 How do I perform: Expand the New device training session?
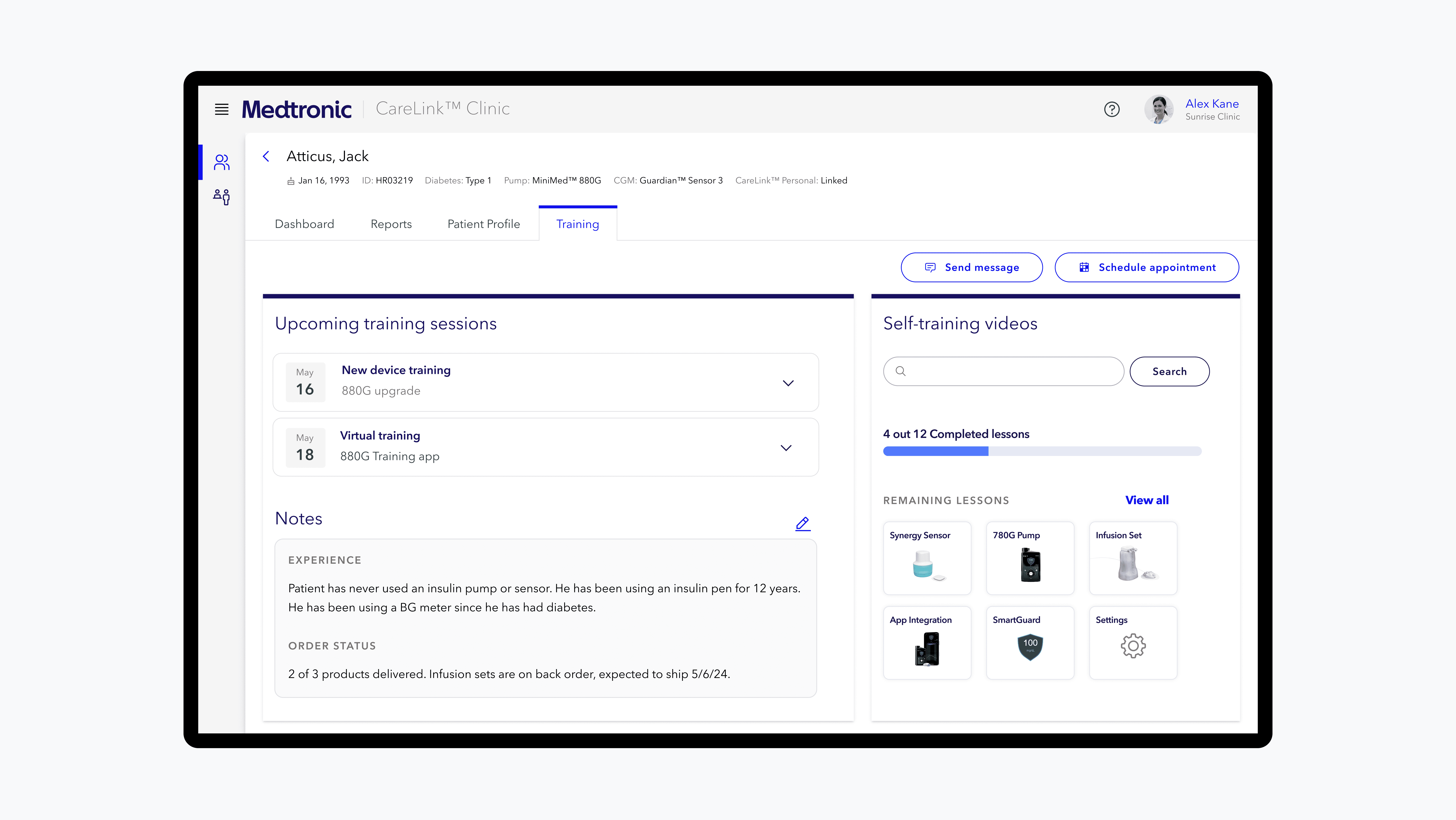coord(788,383)
